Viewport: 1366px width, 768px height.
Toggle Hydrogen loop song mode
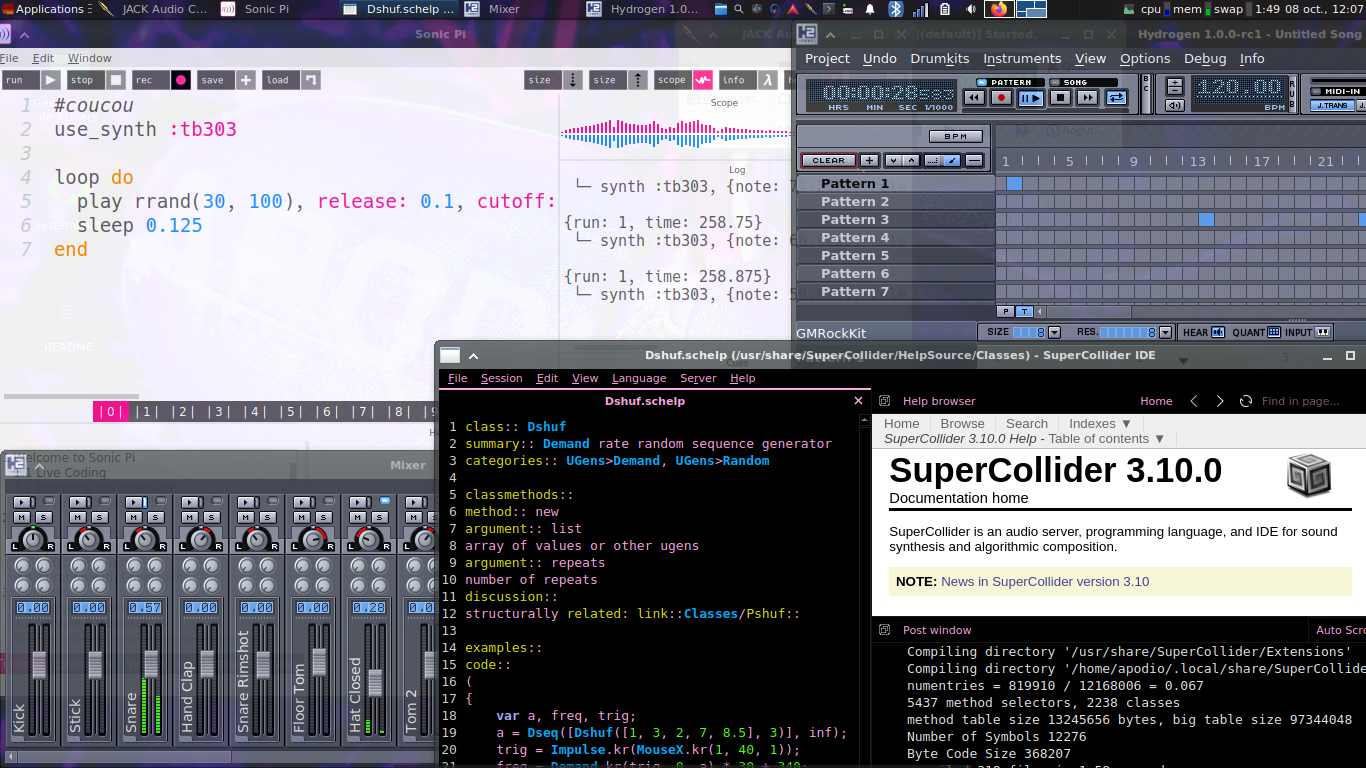coord(1117,98)
